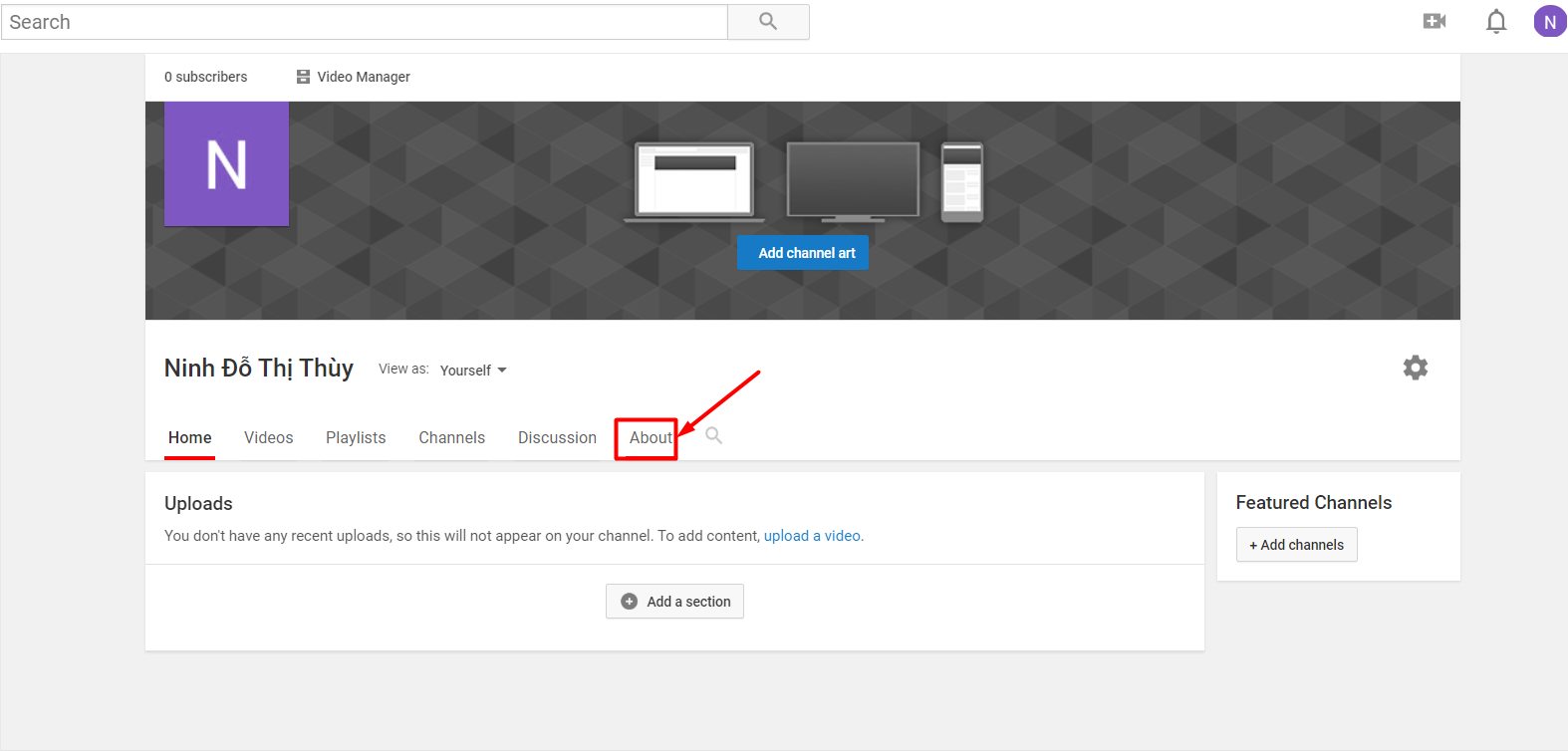Click the channel search magnifier beside About

714,435
